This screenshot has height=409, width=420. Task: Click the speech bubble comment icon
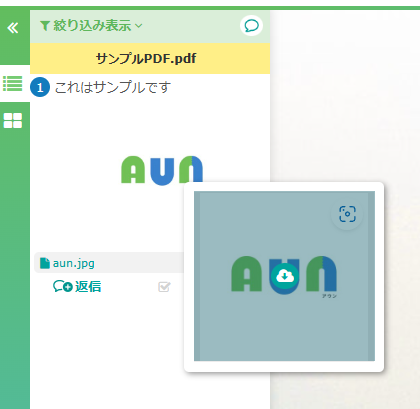tap(251, 26)
